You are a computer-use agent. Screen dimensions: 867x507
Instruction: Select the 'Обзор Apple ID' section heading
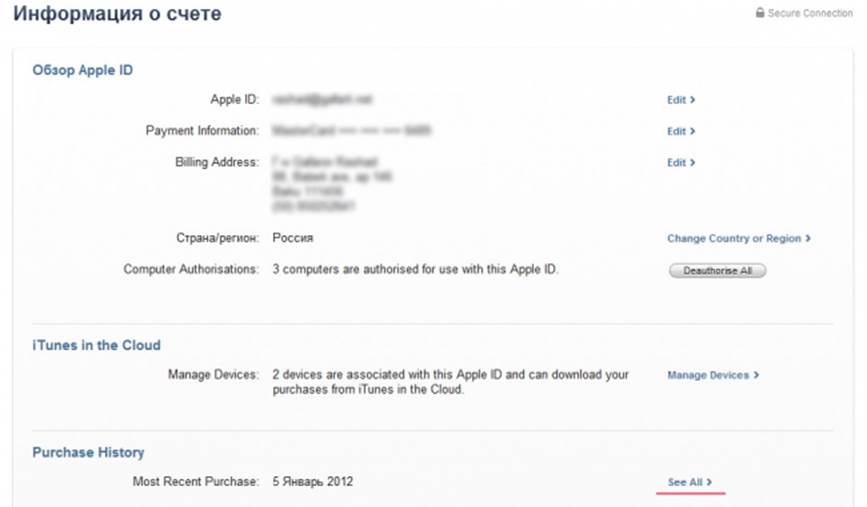82,70
